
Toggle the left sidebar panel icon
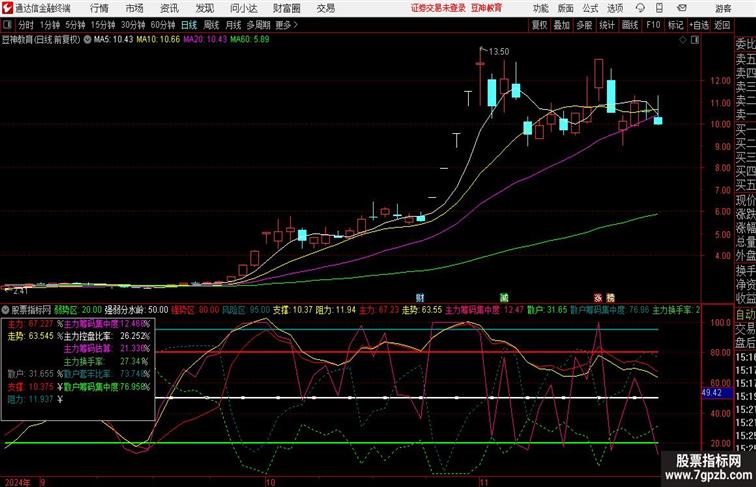[7, 25]
